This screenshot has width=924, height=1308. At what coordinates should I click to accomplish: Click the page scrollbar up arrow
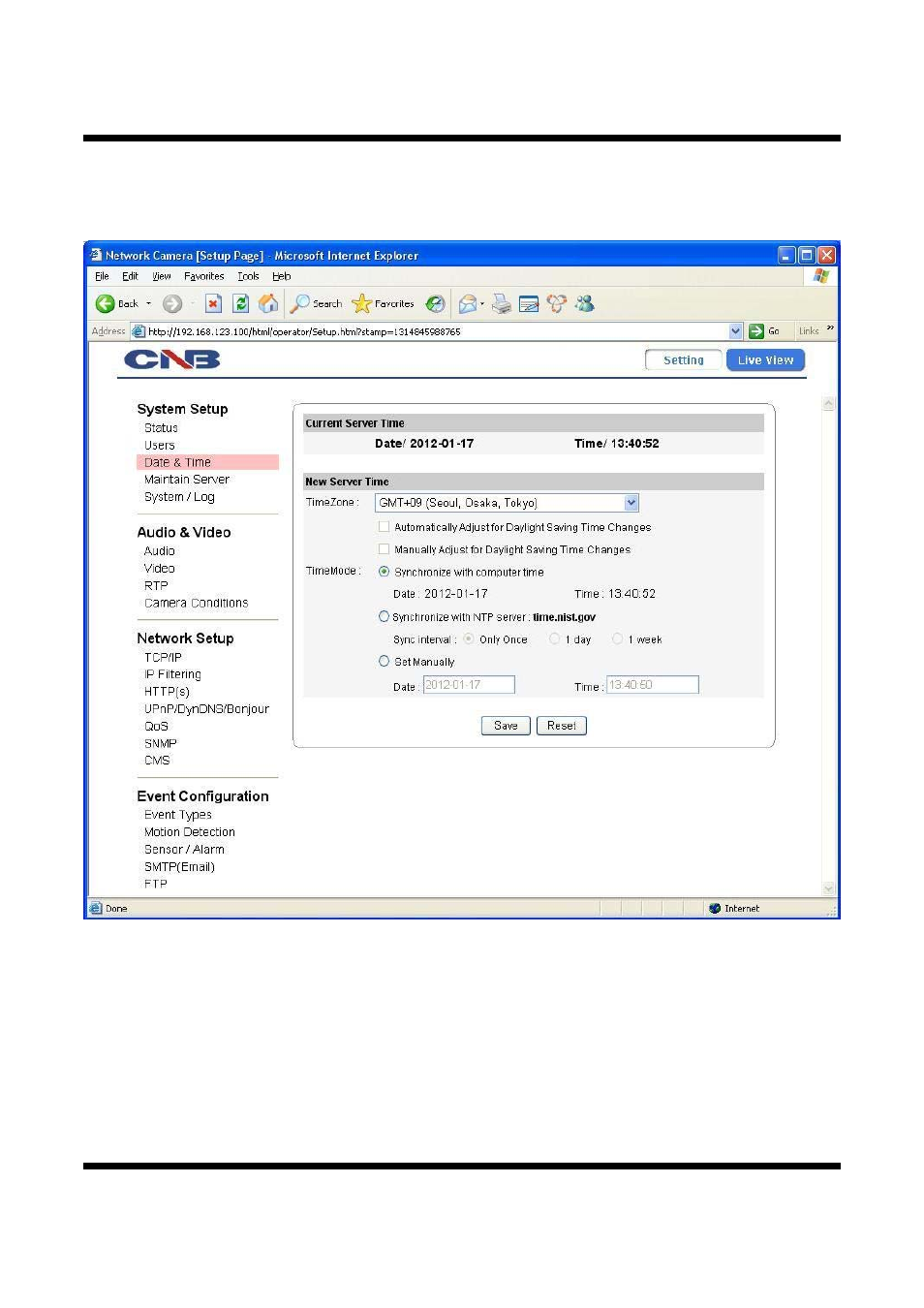[828, 404]
